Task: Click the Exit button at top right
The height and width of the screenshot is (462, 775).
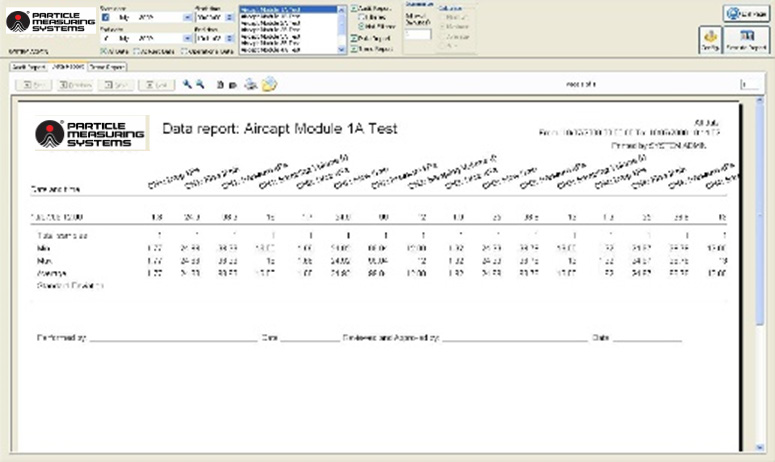Action: click(745, 12)
